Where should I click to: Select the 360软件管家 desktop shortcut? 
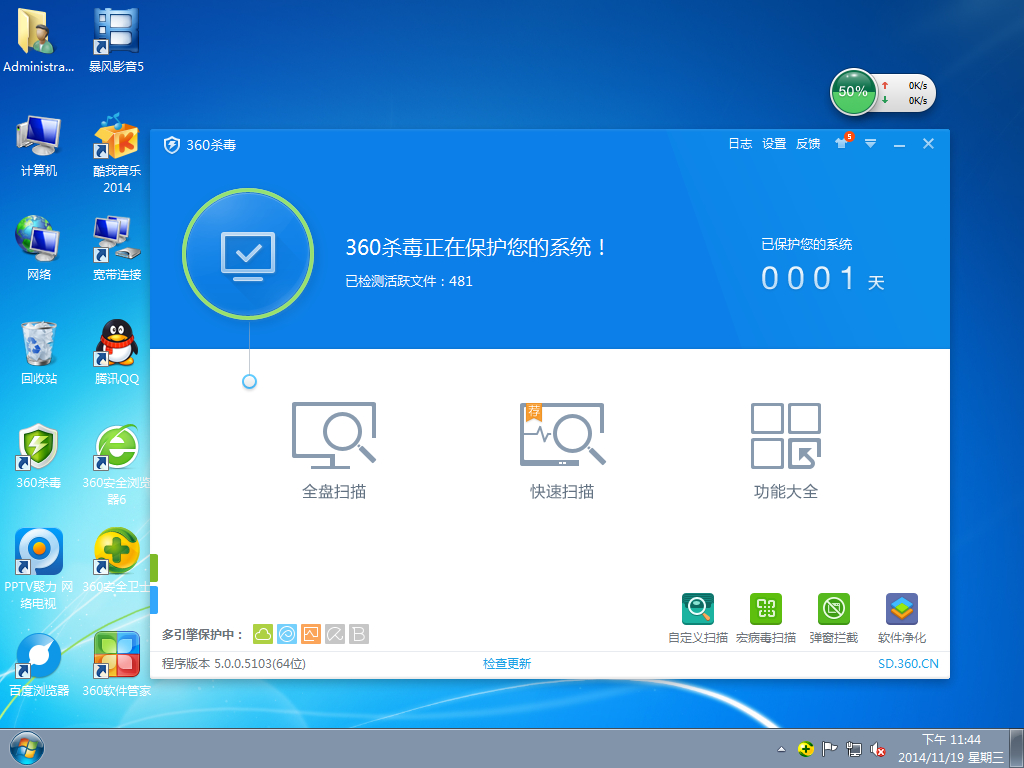point(116,664)
